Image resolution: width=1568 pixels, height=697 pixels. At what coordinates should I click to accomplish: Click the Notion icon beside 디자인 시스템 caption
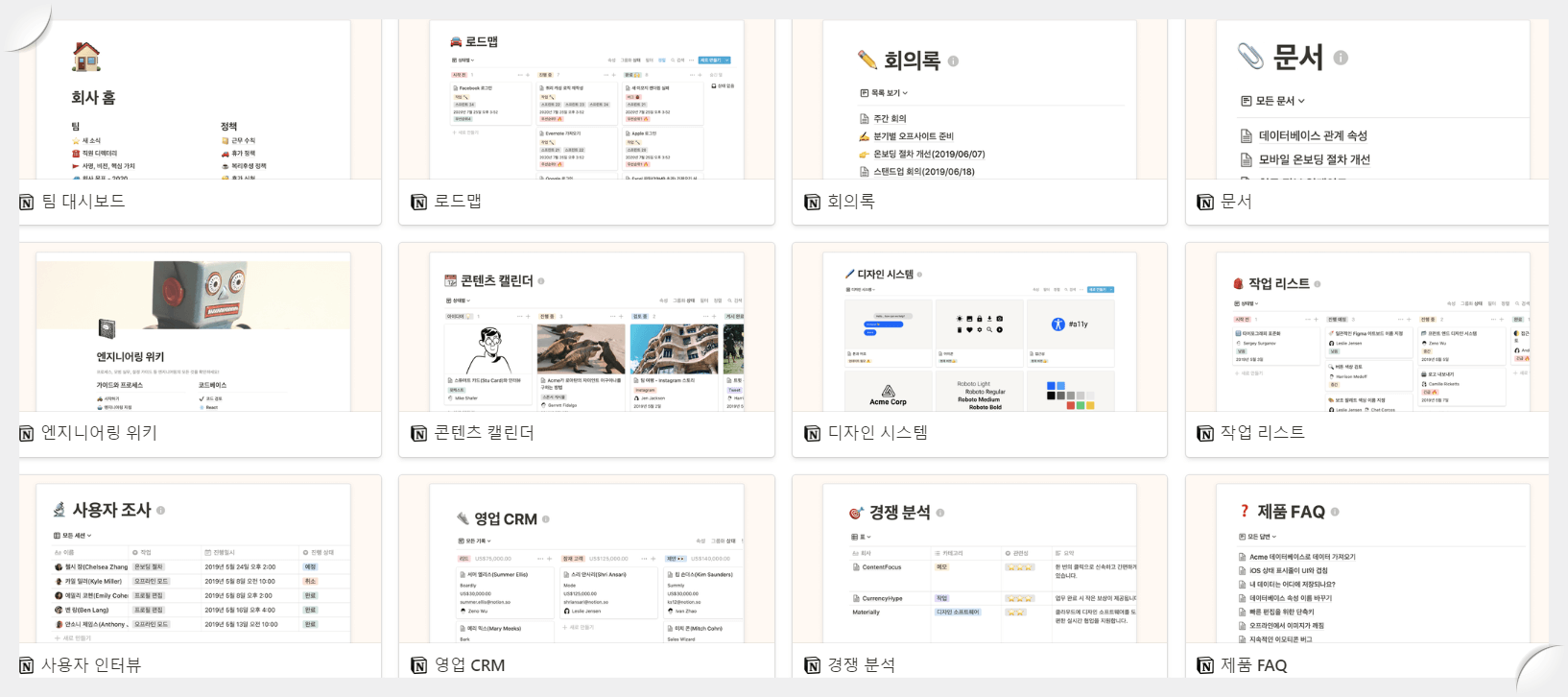(812, 434)
